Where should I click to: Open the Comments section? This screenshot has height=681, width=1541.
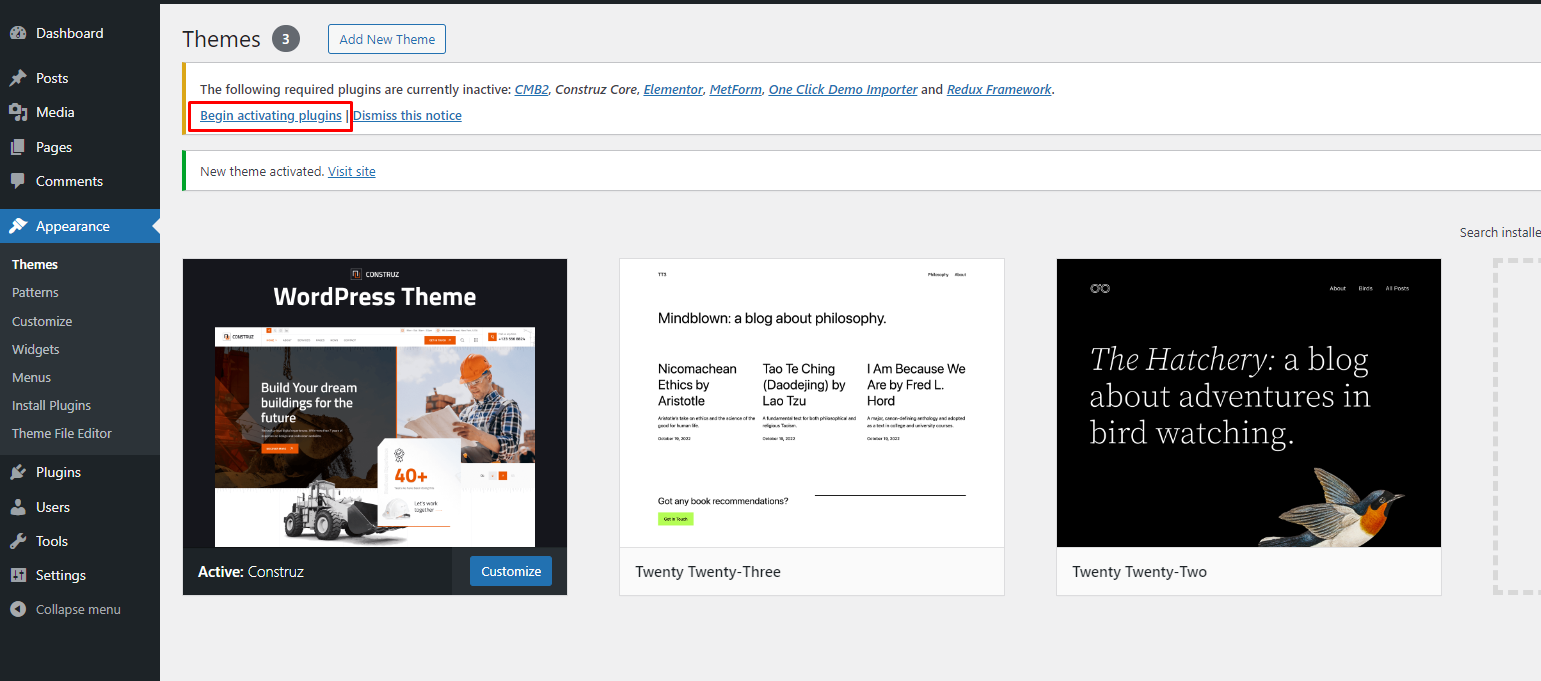tap(80, 181)
